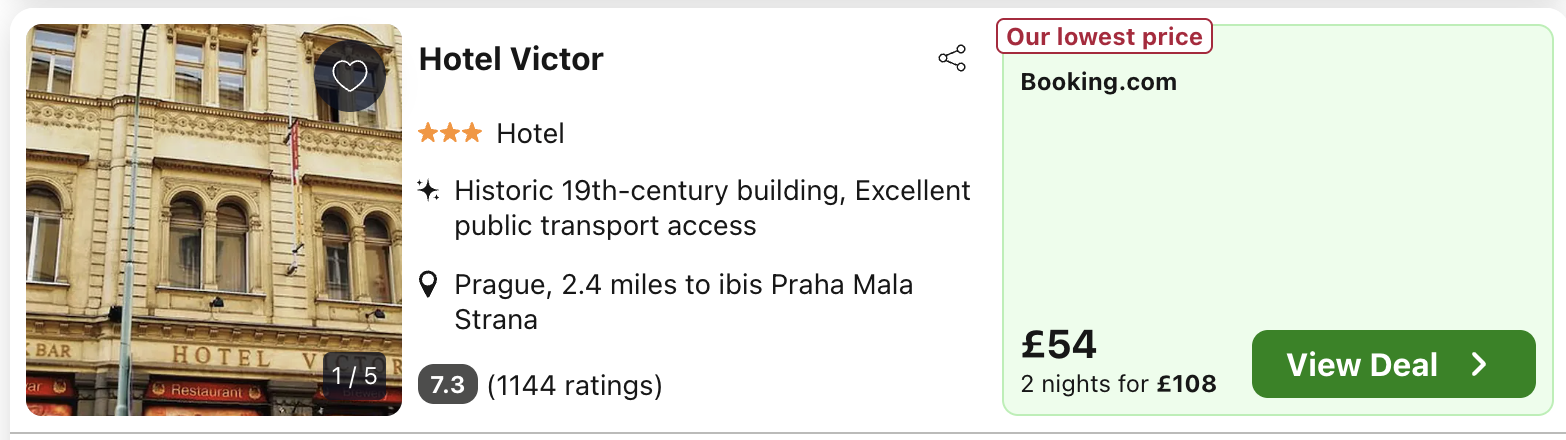The image size is (1566, 440).
Task: Open the Hotel Victor title link
Action: [511, 60]
